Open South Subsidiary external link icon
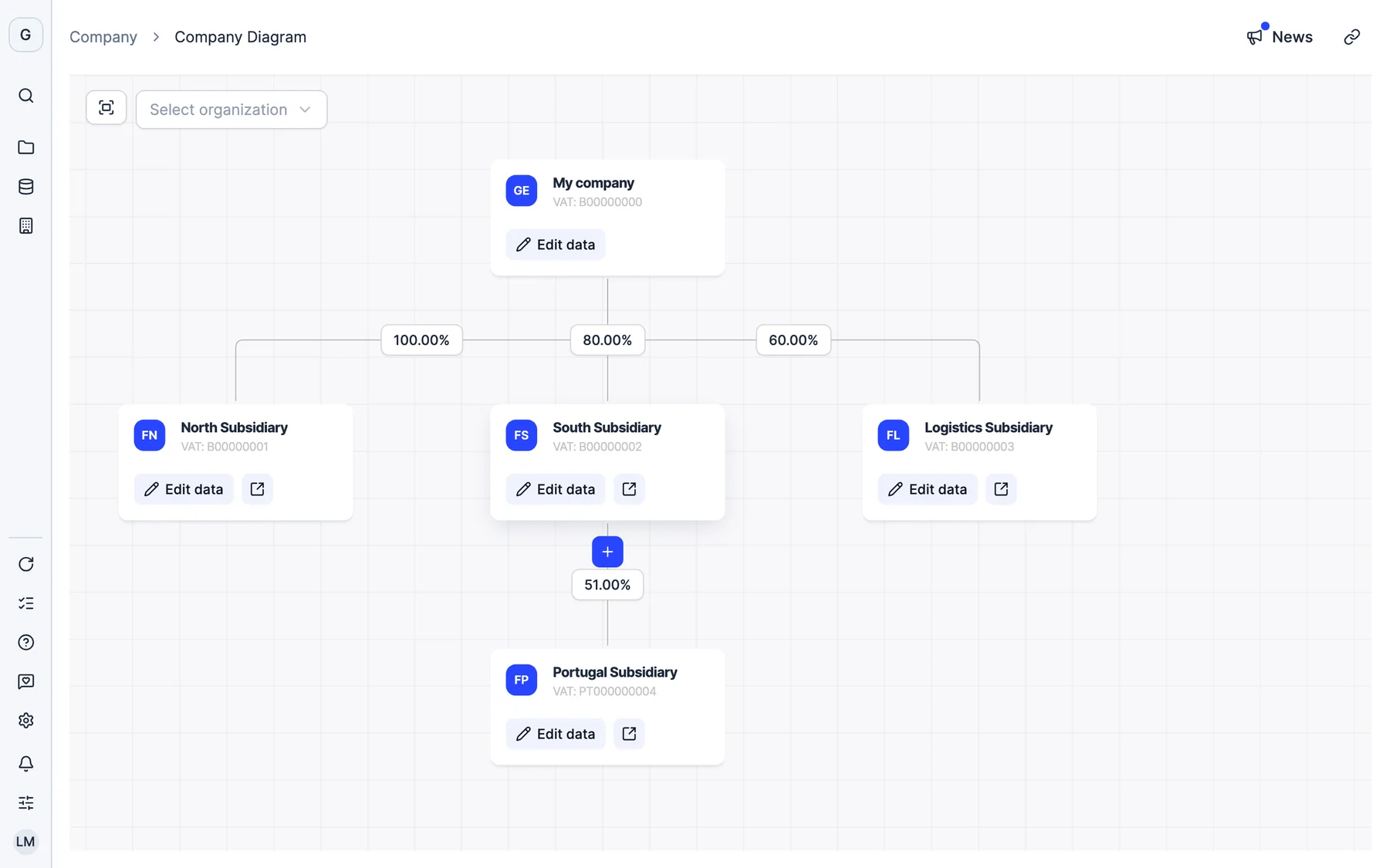1389x868 pixels. (x=629, y=489)
